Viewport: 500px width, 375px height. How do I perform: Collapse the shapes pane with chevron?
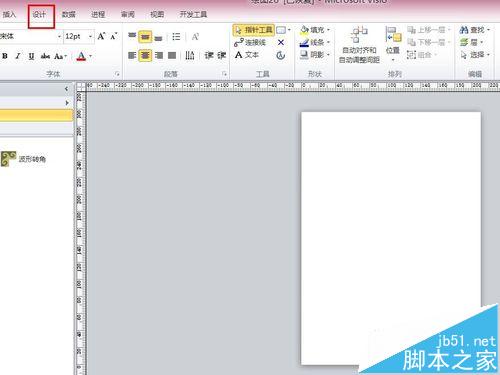66,89
